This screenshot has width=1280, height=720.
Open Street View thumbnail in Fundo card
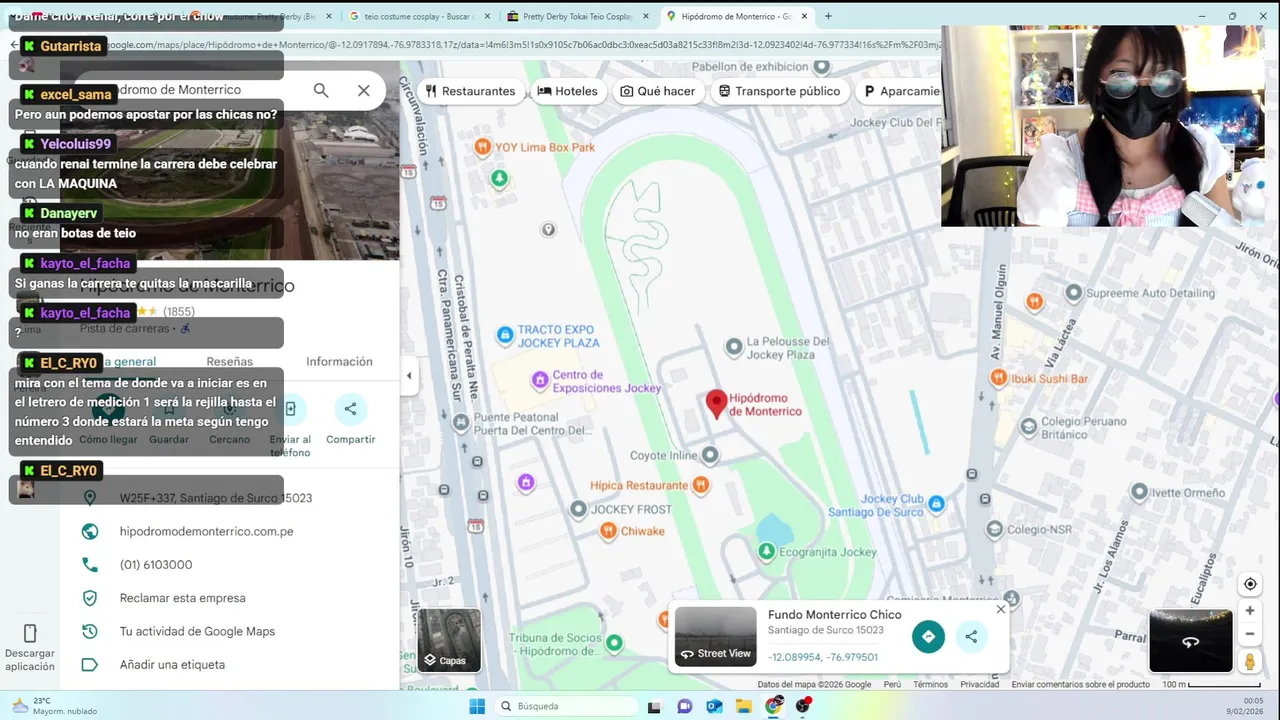pyautogui.click(x=715, y=636)
